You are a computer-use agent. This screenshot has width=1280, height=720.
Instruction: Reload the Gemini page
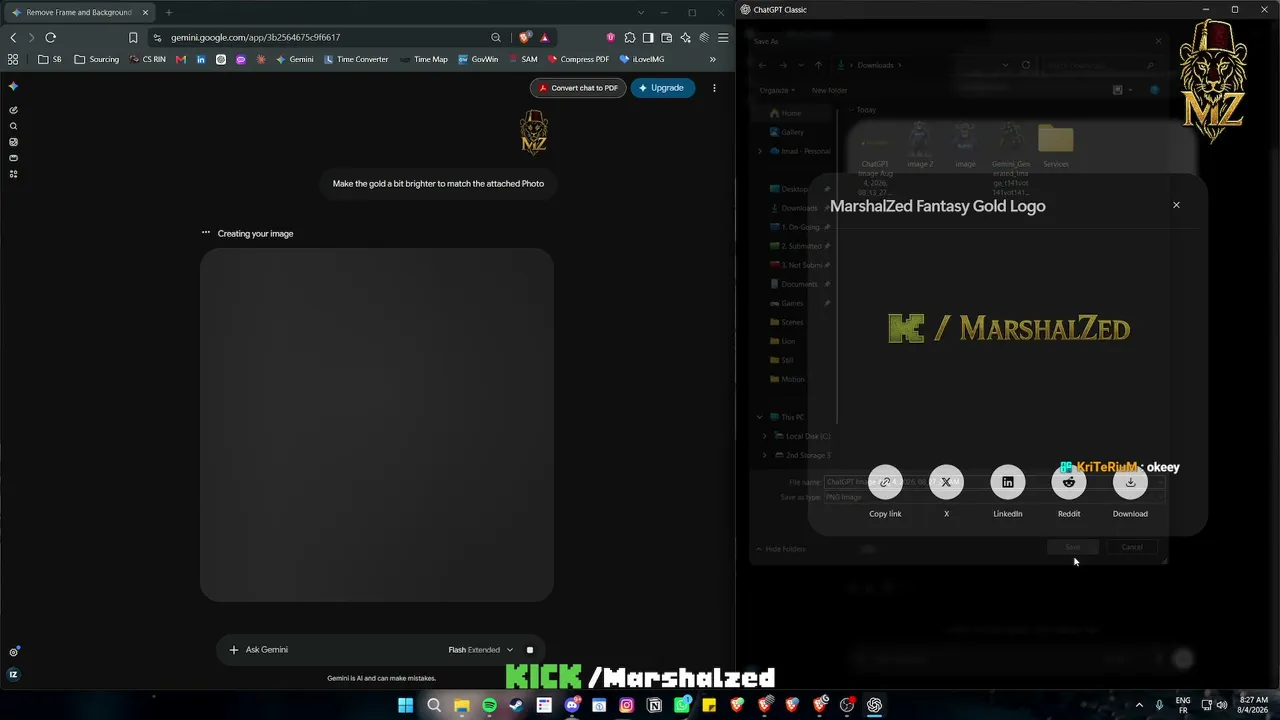coord(50,37)
